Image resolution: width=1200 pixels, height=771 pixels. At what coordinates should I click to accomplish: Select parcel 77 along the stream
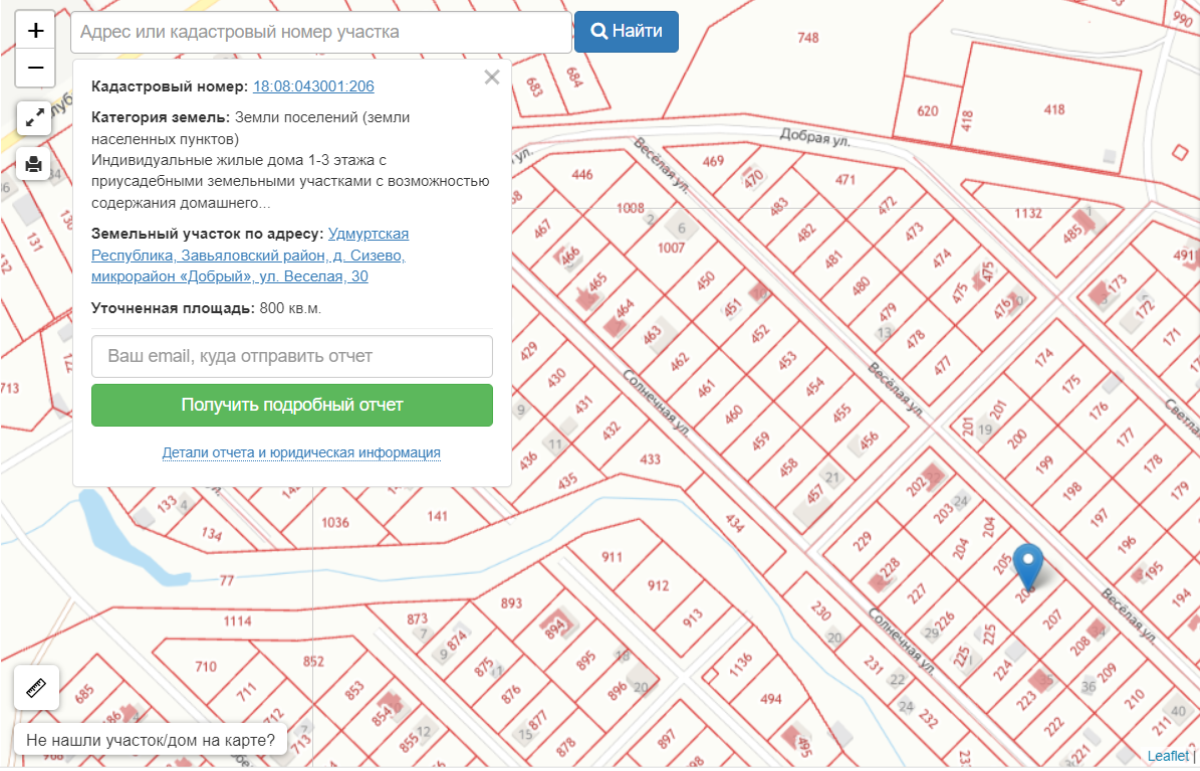click(226, 580)
